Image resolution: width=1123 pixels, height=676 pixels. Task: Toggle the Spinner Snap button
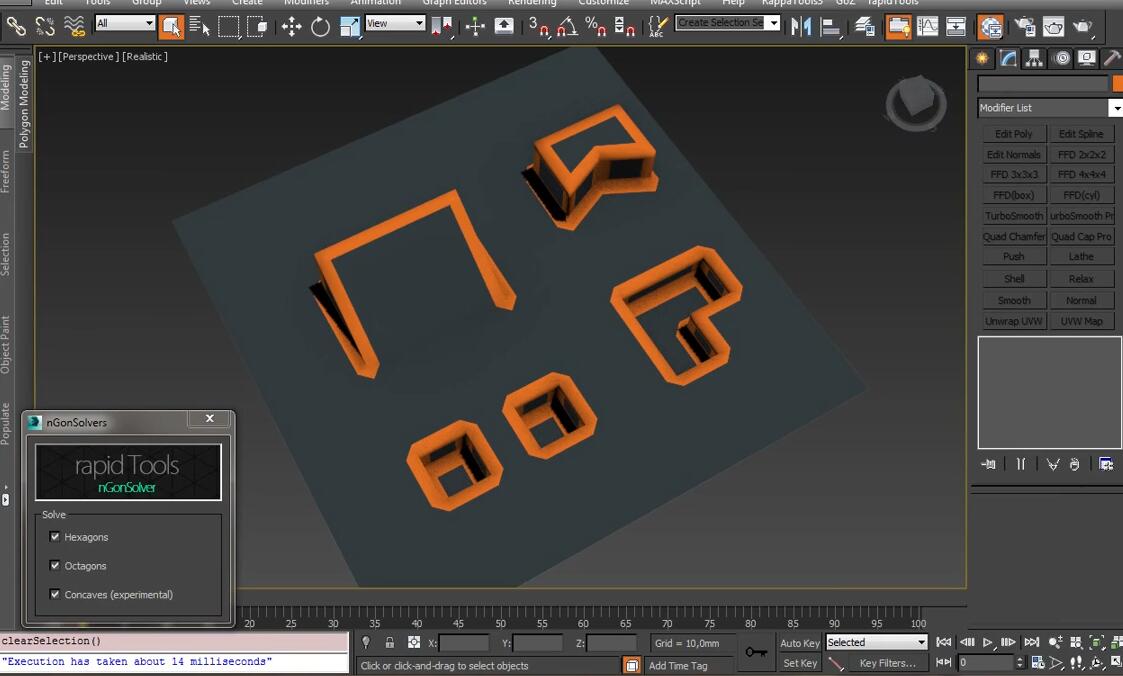(x=624, y=27)
